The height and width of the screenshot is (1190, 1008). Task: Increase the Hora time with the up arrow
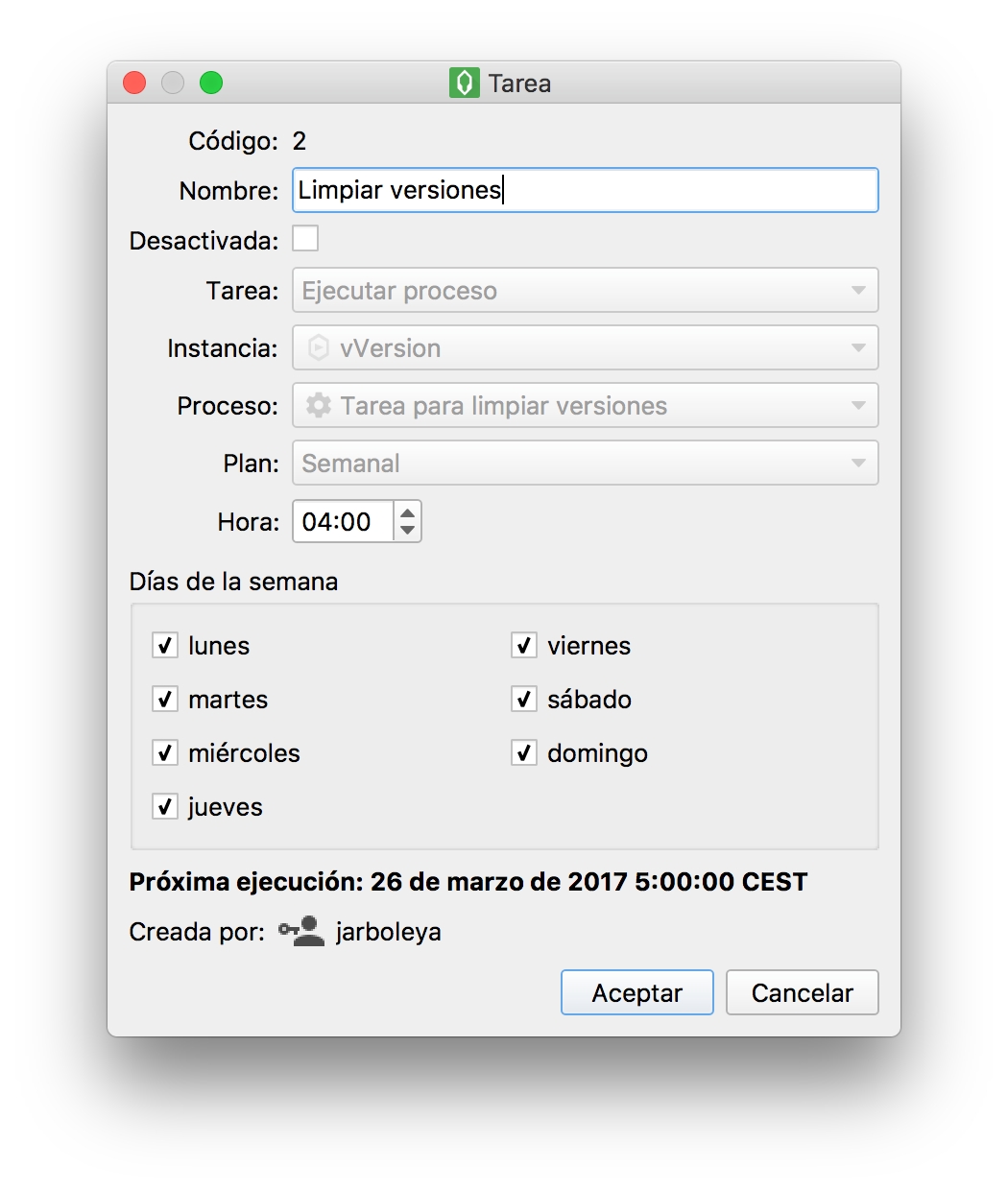coord(408,512)
